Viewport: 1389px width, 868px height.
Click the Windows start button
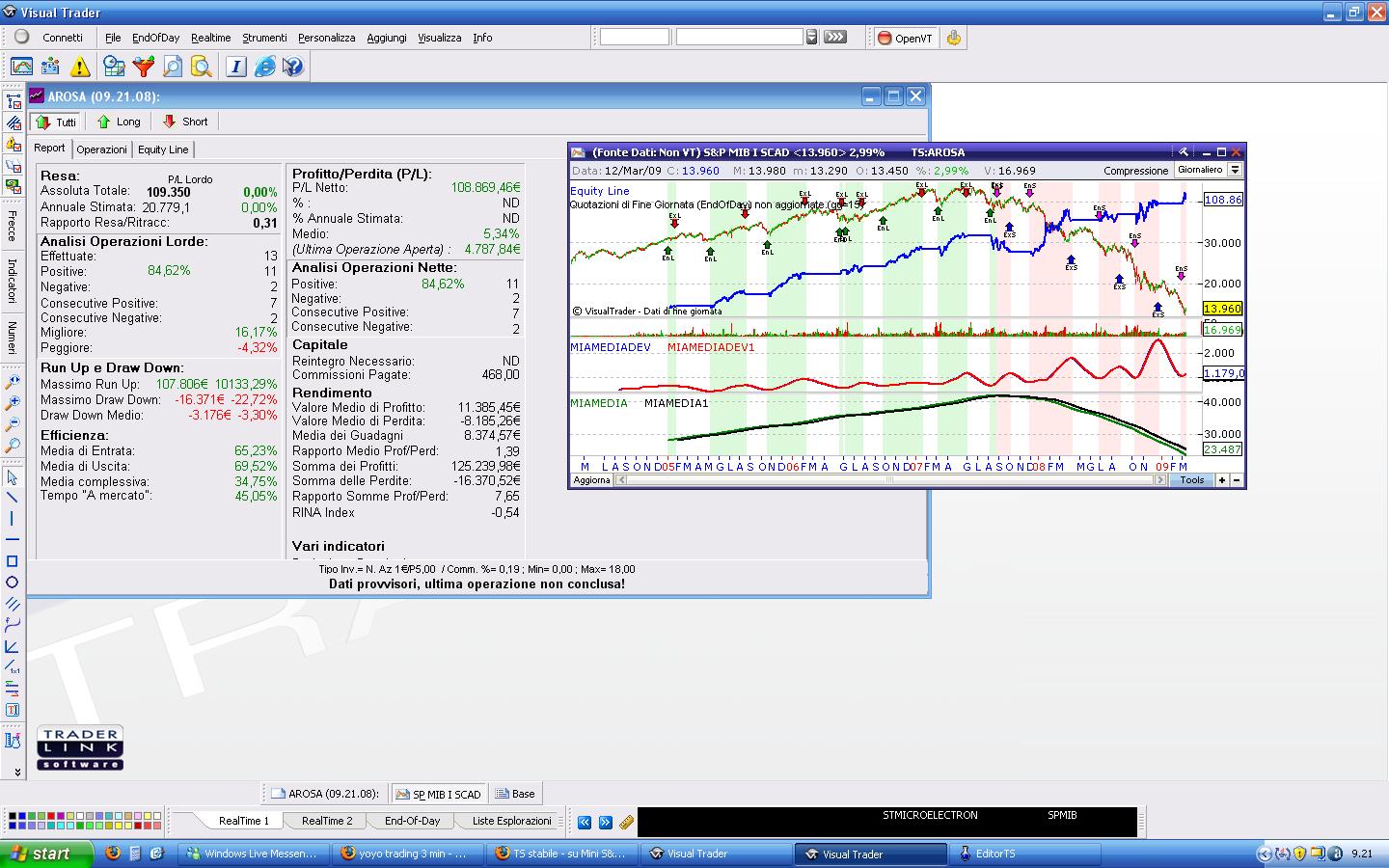point(46,854)
